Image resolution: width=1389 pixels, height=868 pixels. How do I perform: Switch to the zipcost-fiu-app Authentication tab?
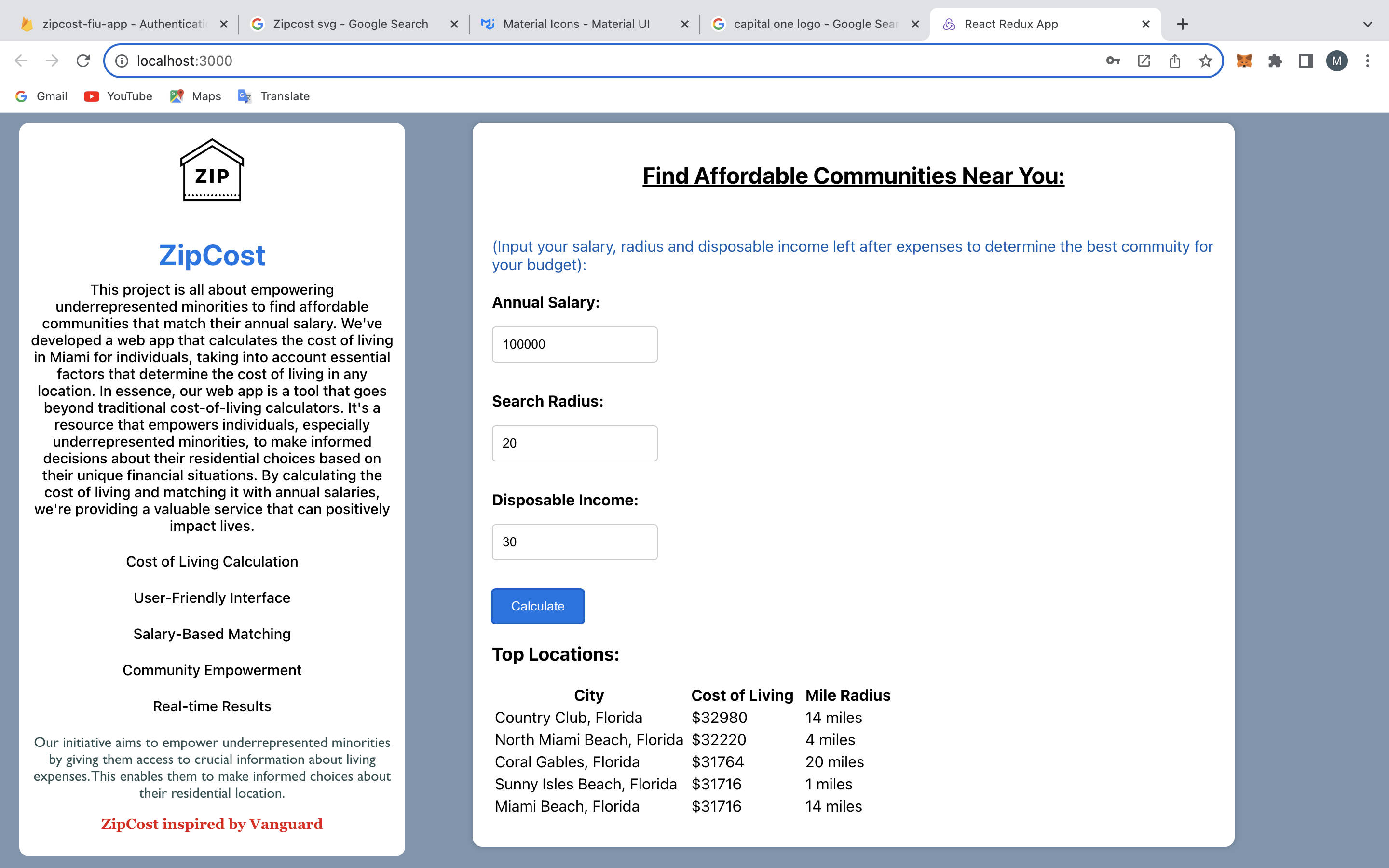[x=123, y=24]
